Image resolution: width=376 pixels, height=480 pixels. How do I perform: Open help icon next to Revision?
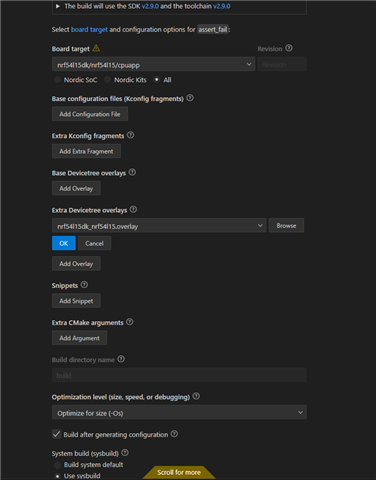tap(289, 48)
